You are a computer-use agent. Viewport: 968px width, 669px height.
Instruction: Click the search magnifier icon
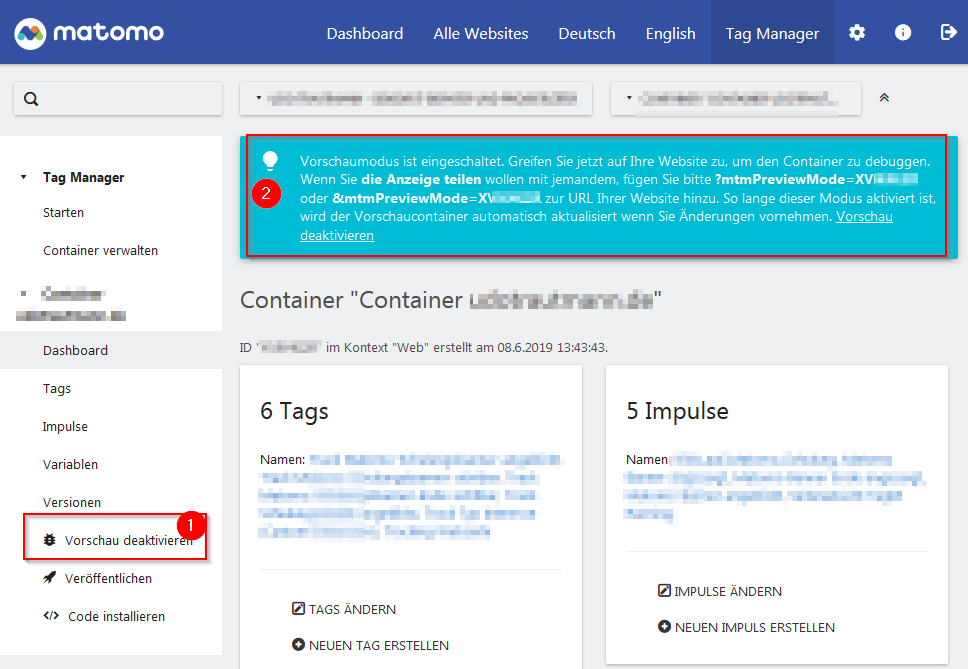31,99
